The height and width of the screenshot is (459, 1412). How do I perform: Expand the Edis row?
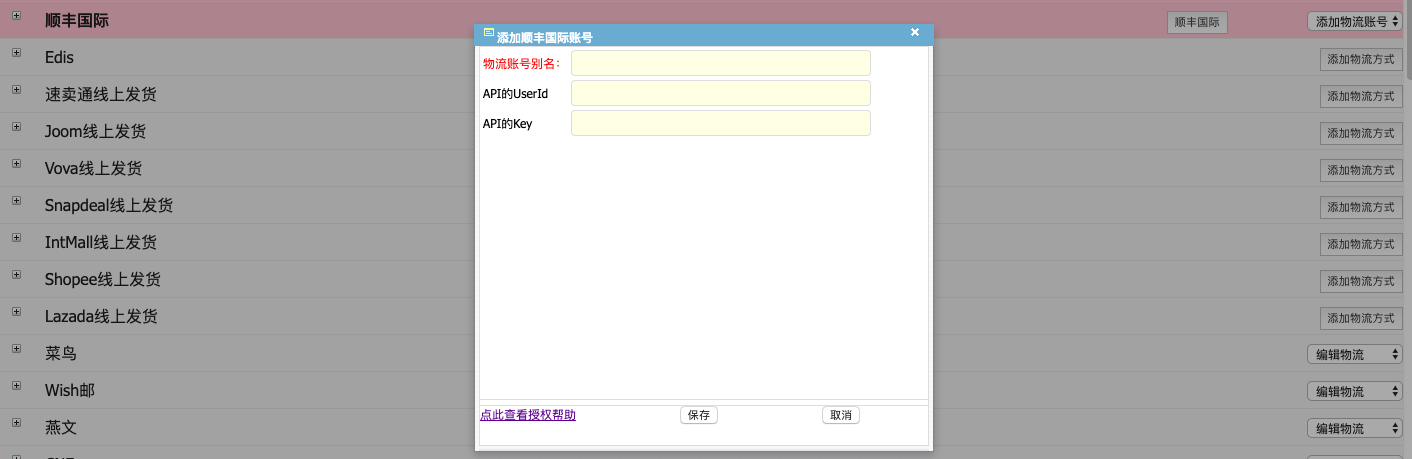(x=16, y=53)
